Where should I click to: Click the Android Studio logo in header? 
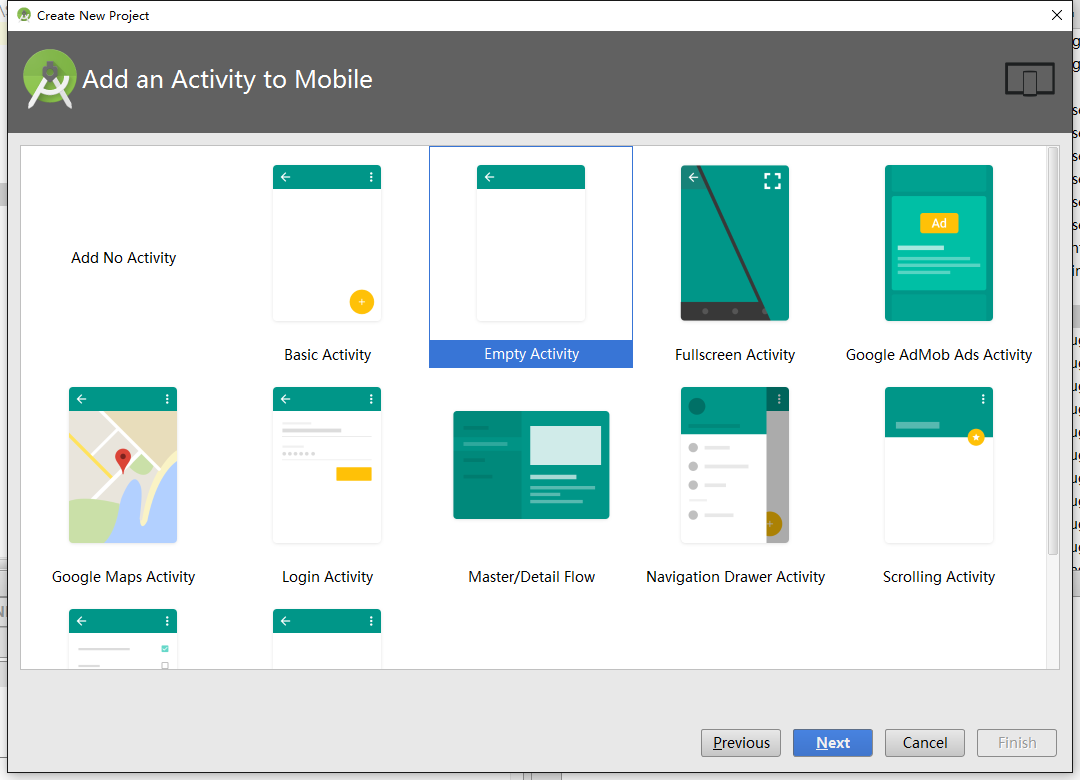50,79
